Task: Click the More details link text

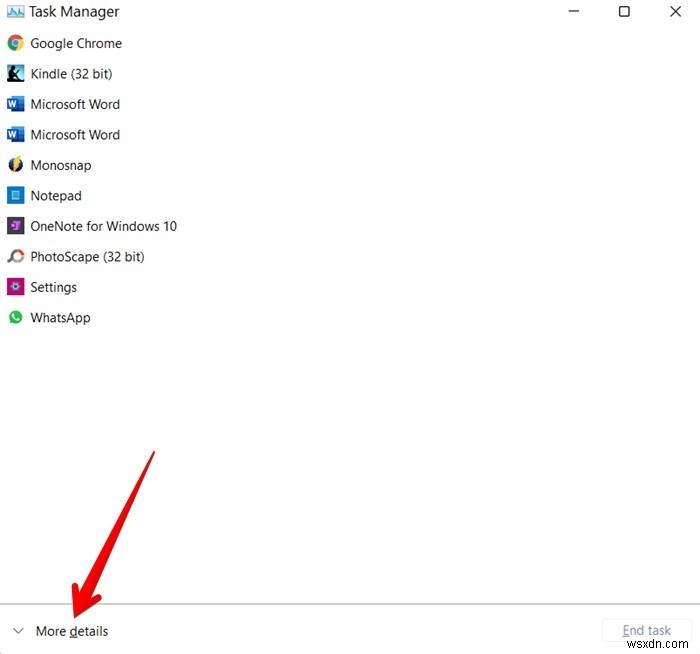Action: 72,631
